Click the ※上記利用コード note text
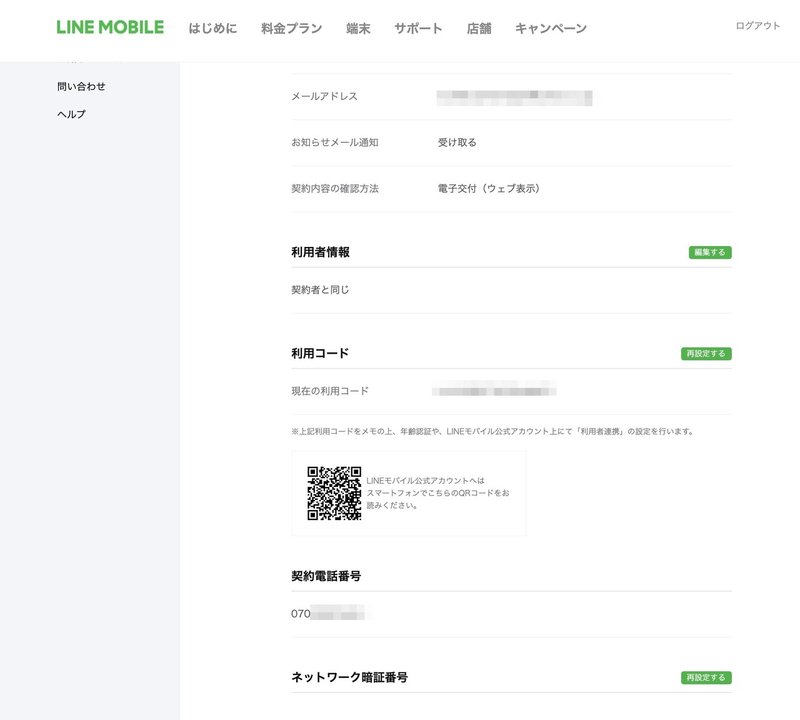This screenshot has height=720, width=800. 493,431
